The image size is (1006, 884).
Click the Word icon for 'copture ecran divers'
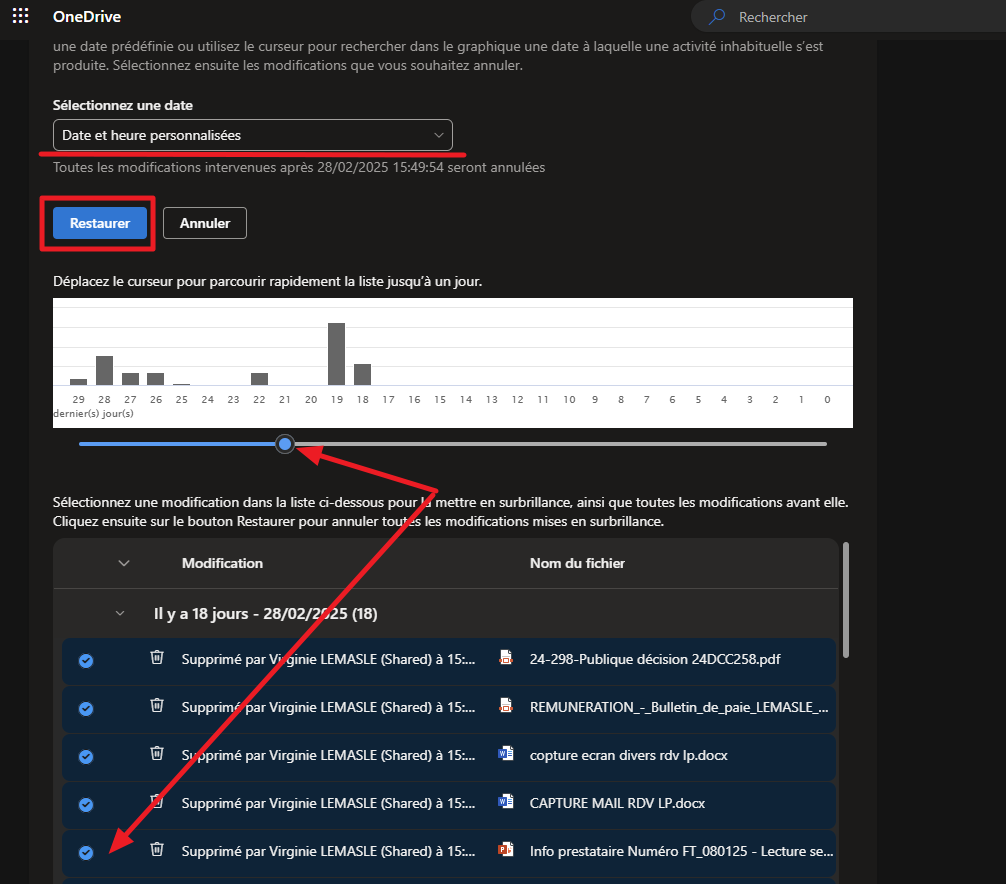(506, 753)
